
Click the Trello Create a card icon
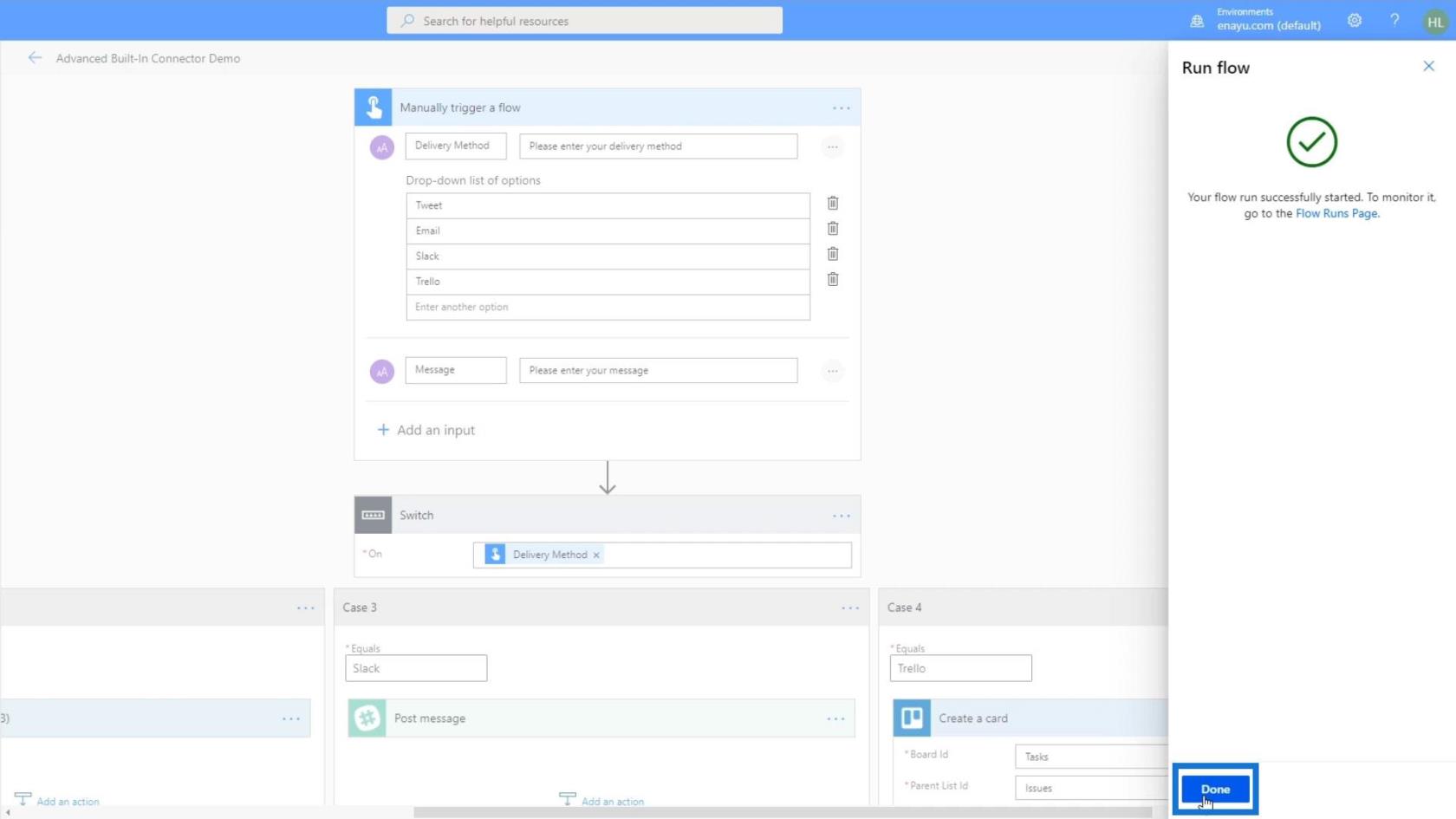click(912, 718)
